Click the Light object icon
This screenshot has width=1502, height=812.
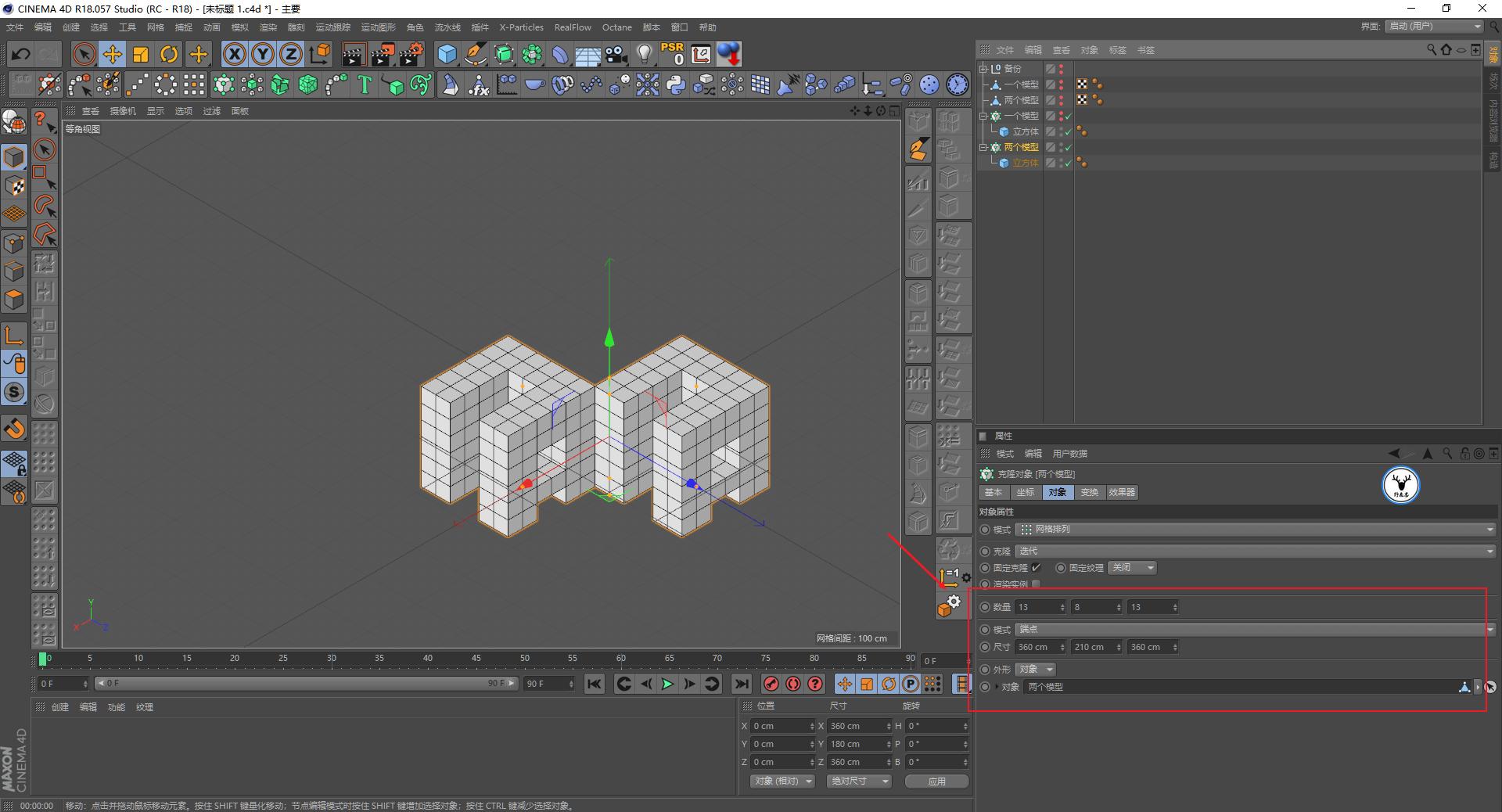point(644,54)
